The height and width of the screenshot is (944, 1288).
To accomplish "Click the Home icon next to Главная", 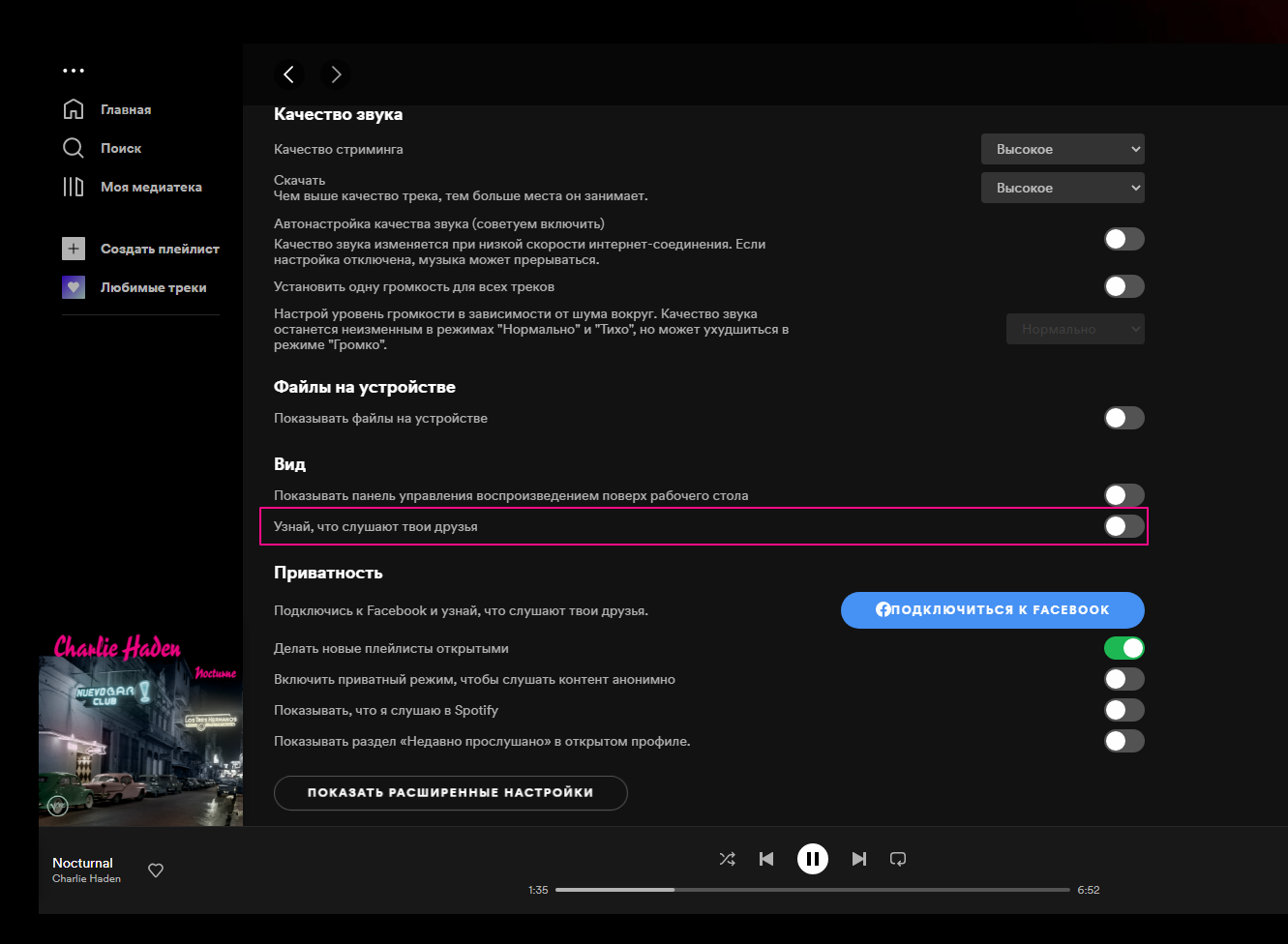I will (x=74, y=109).
